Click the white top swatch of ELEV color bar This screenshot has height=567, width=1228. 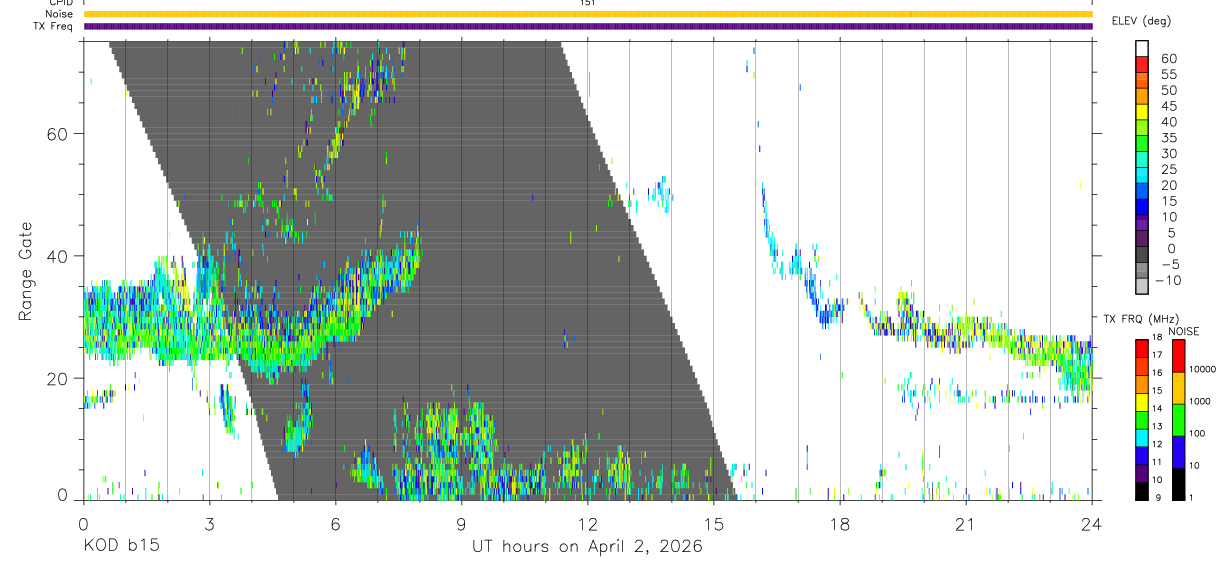(1142, 50)
